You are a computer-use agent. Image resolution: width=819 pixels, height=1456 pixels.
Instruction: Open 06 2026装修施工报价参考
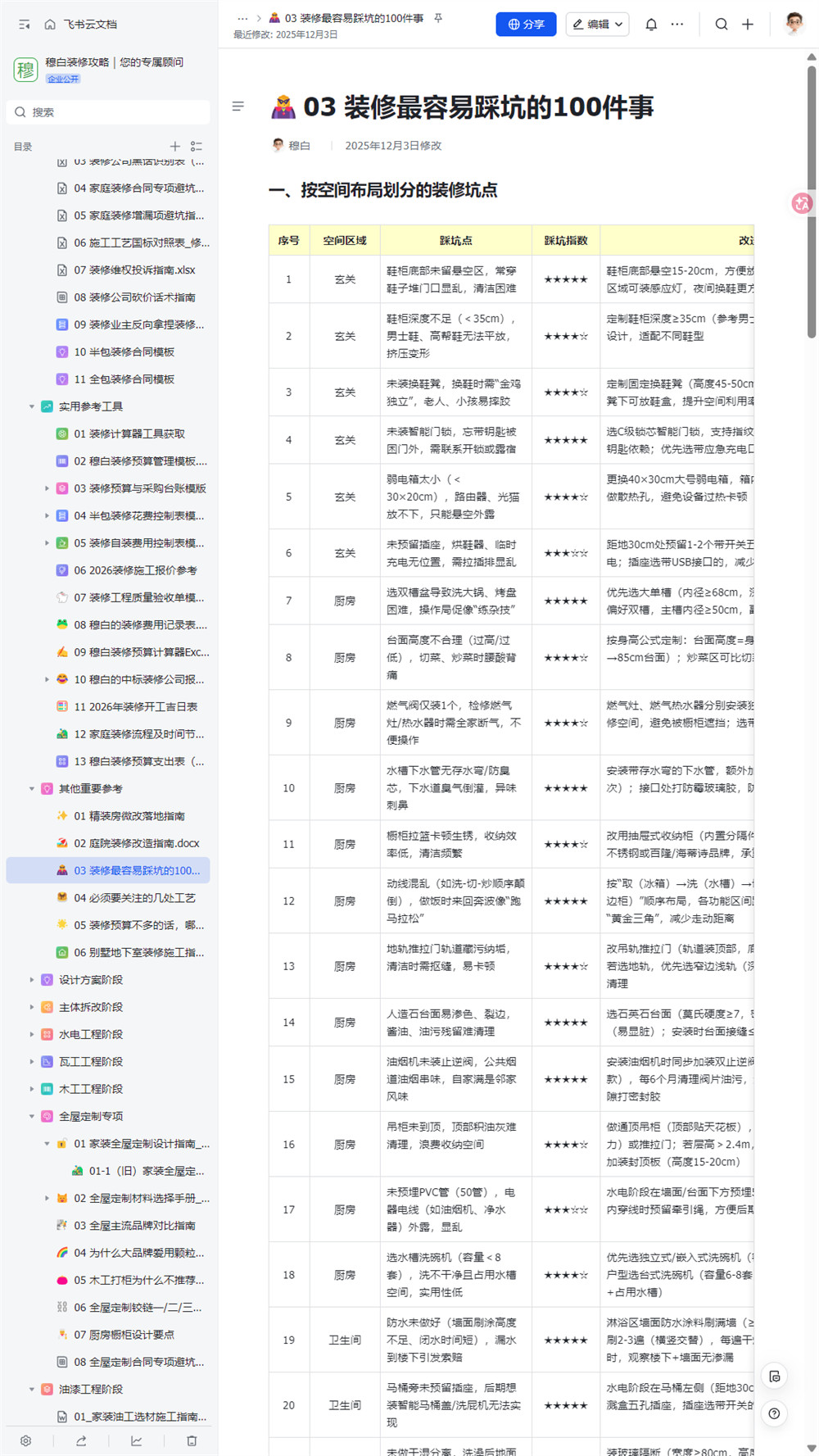135,570
